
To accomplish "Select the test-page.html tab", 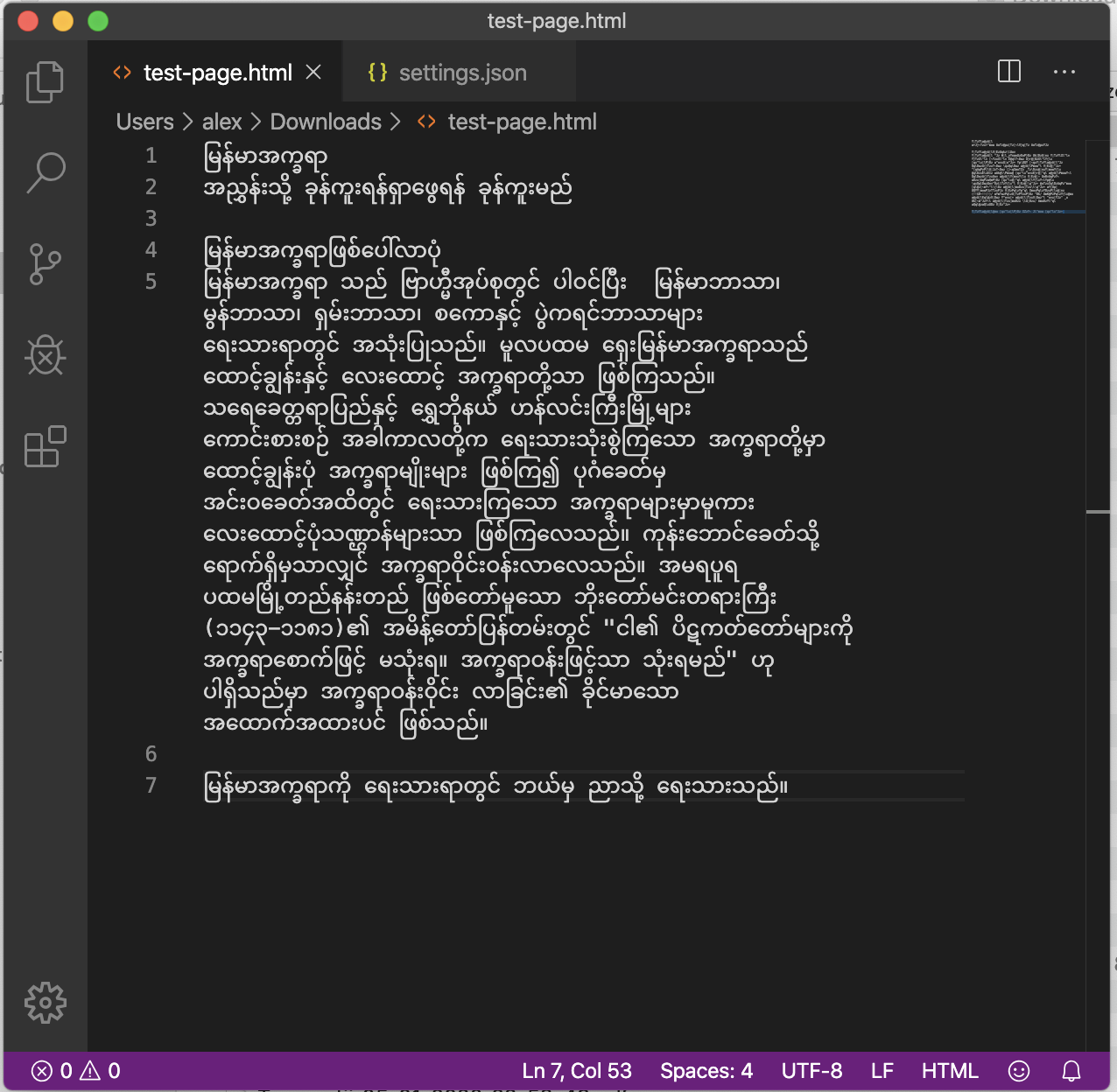I will click(x=217, y=73).
